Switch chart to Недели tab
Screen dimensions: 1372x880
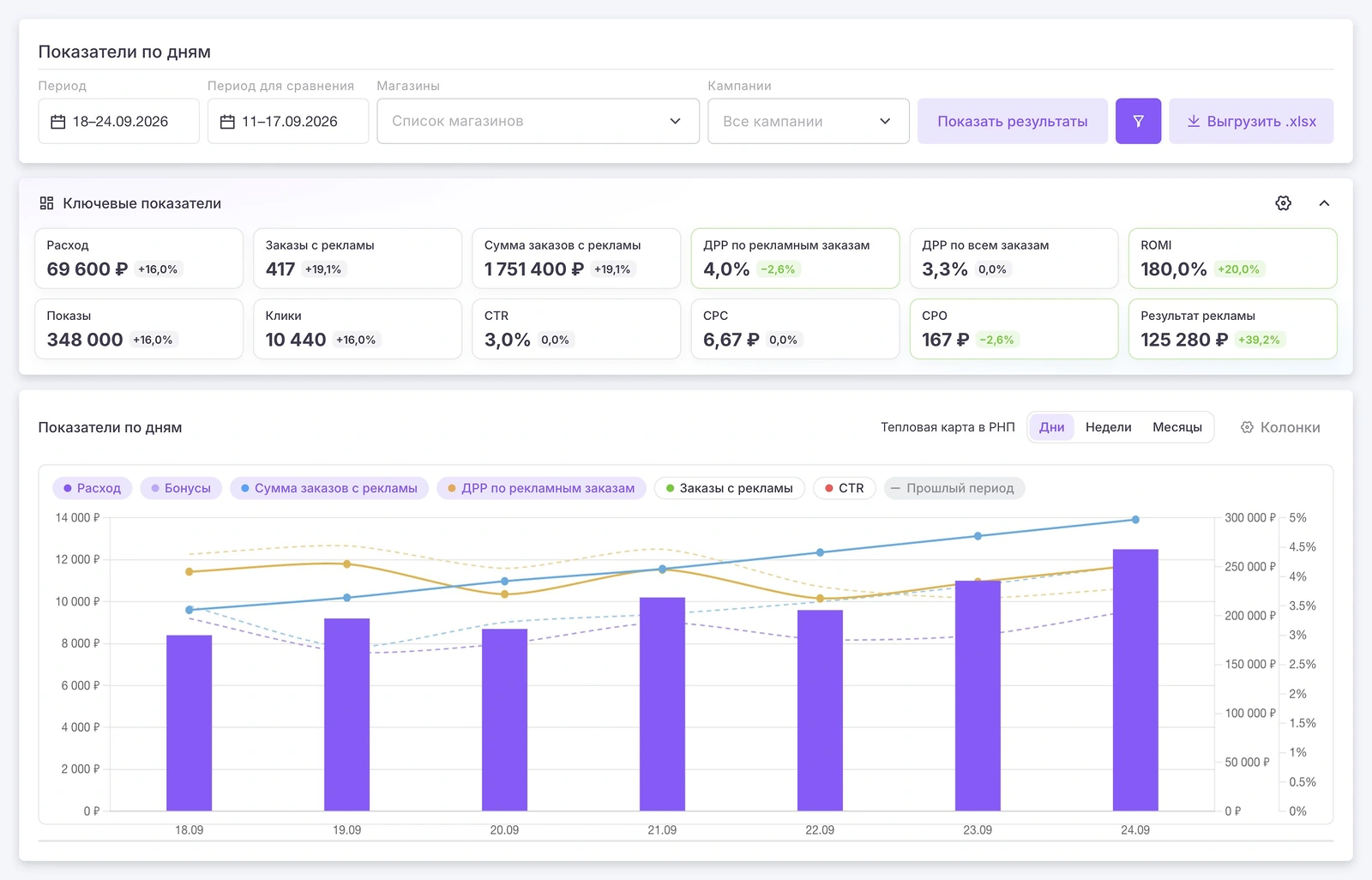point(1108,427)
